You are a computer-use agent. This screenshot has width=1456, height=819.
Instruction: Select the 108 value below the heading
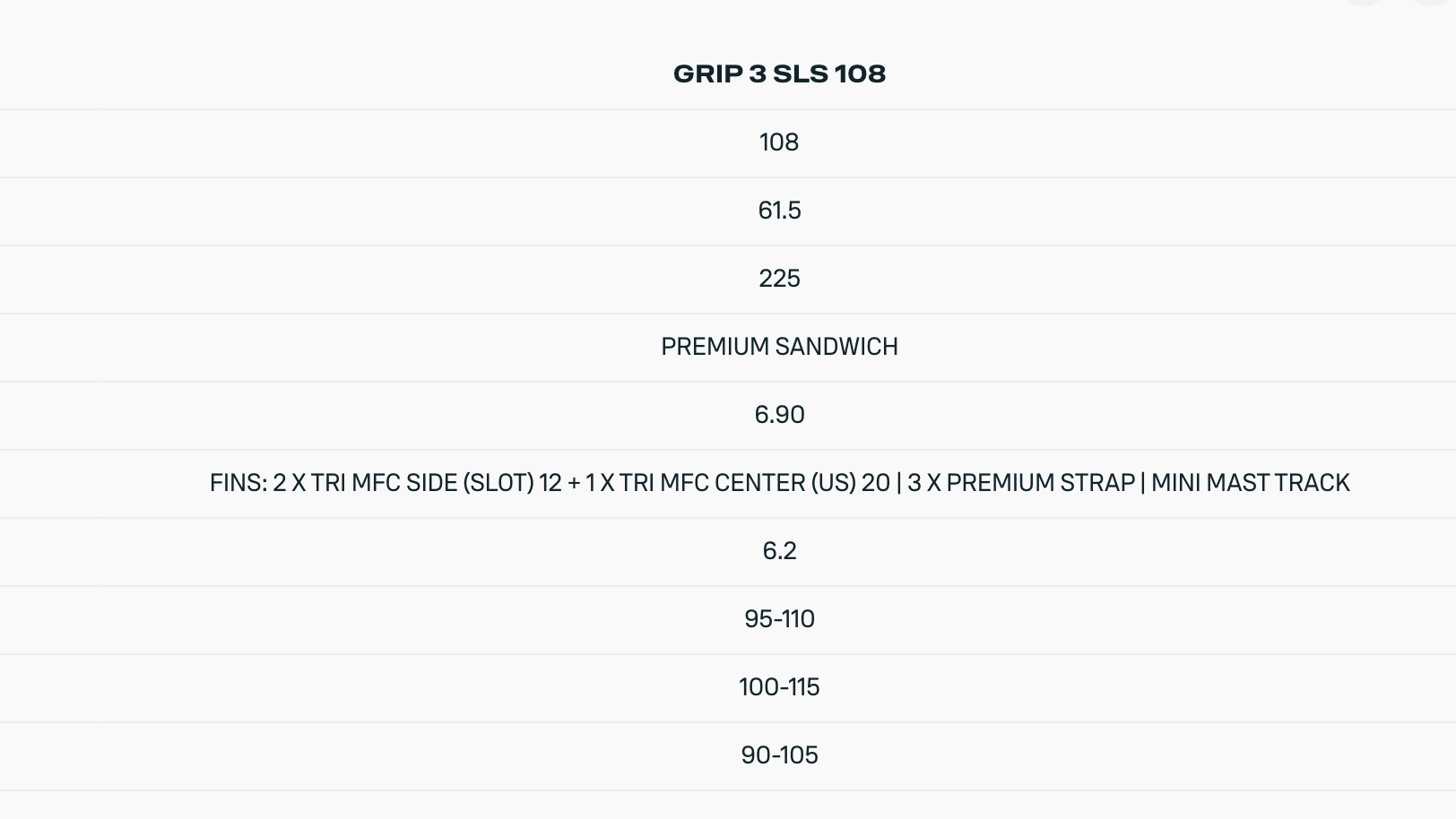click(x=779, y=142)
